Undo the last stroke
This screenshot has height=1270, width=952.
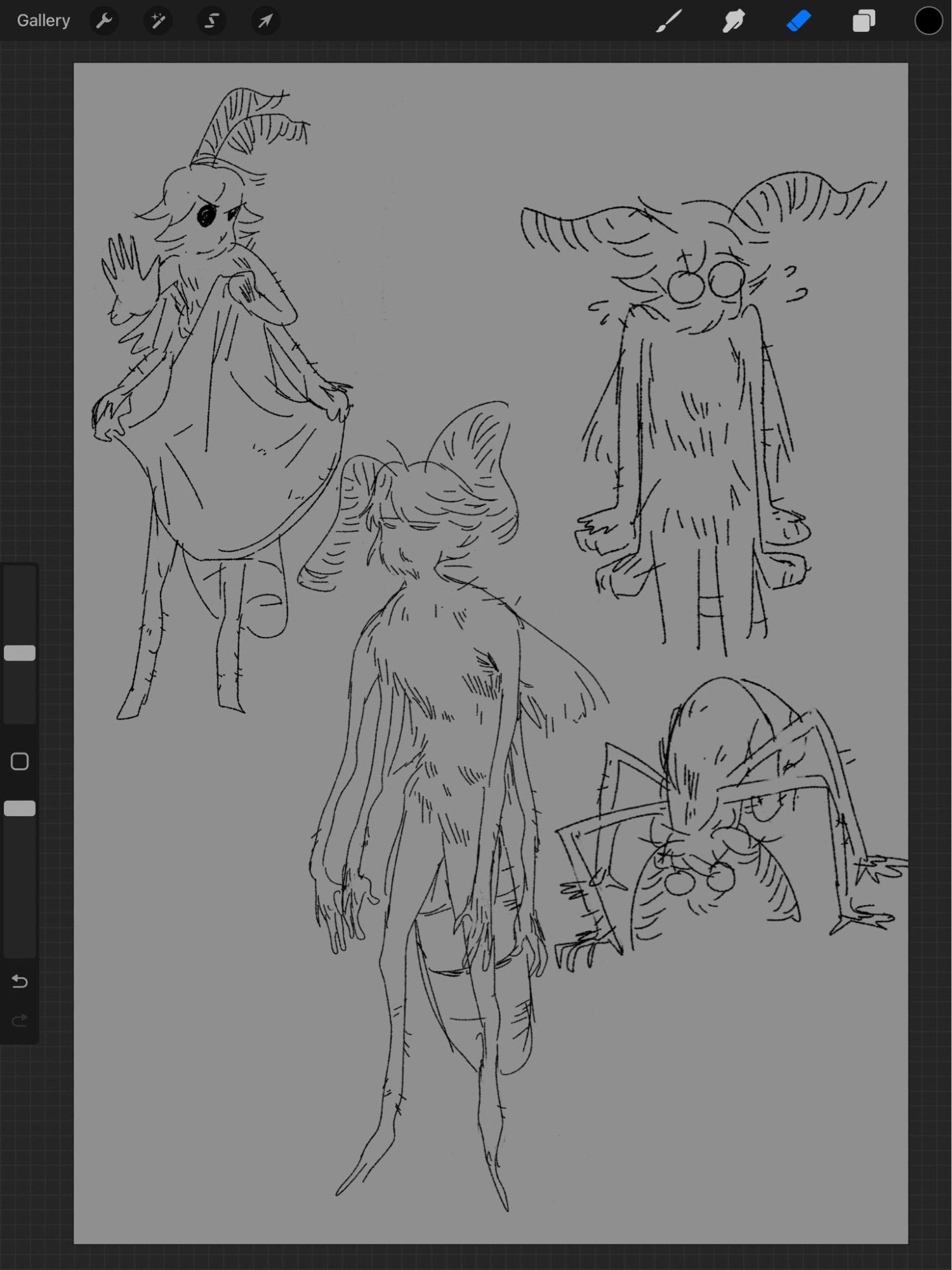(20, 982)
